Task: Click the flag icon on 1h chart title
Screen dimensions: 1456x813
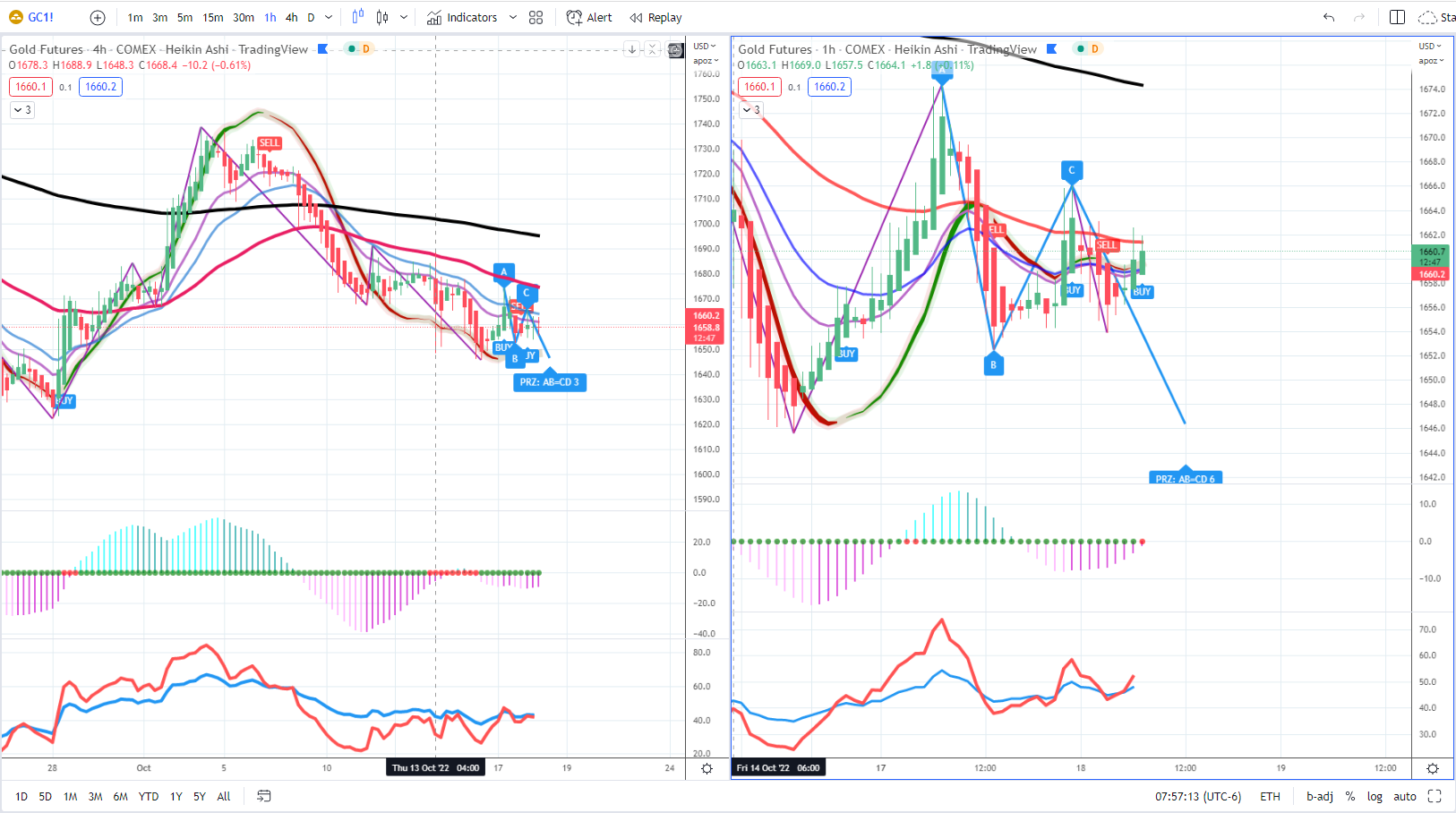Action: click(x=1052, y=49)
